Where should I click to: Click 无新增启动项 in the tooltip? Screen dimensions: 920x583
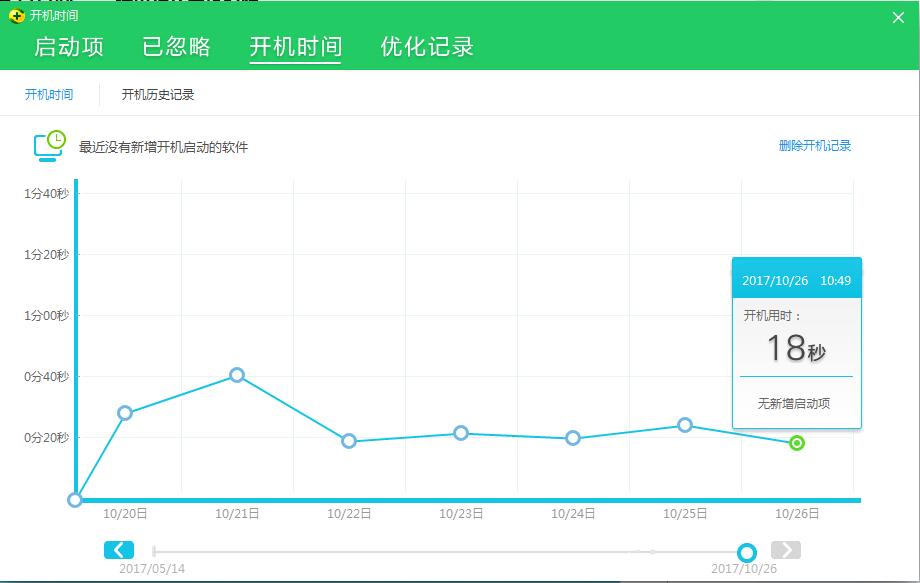tap(793, 404)
